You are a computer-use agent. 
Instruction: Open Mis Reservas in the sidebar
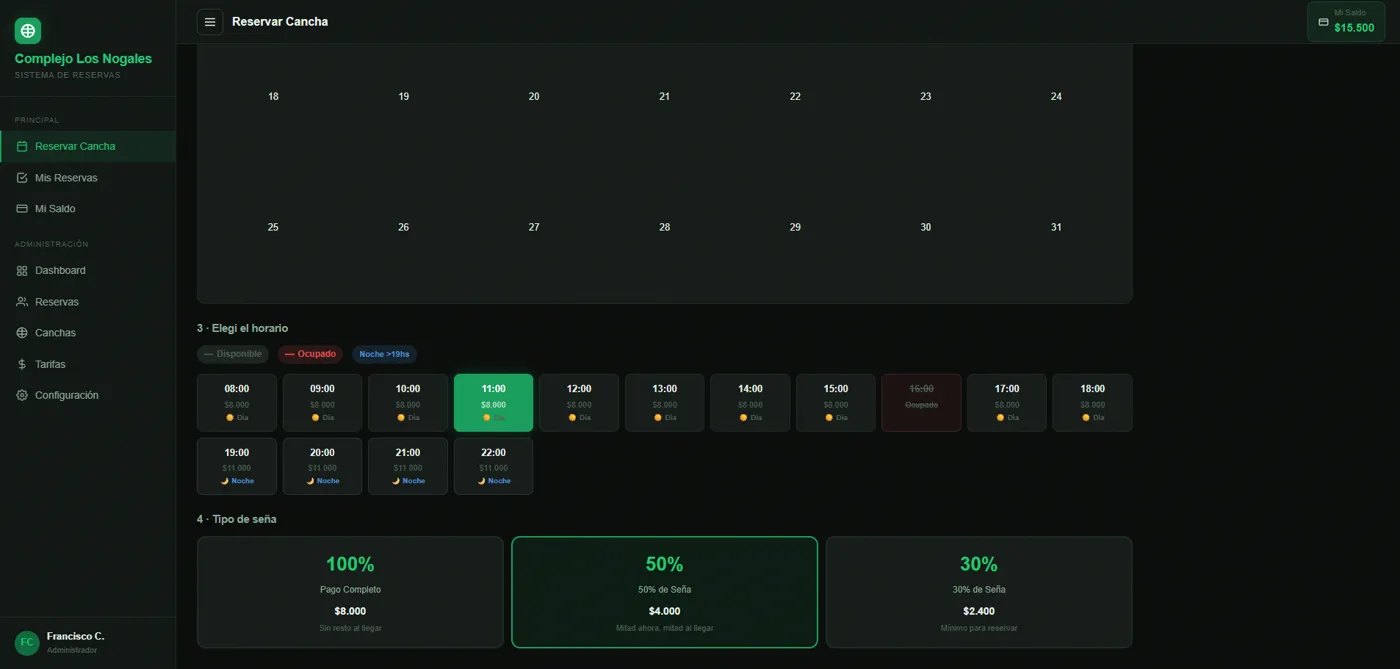[x=88, y=178]
